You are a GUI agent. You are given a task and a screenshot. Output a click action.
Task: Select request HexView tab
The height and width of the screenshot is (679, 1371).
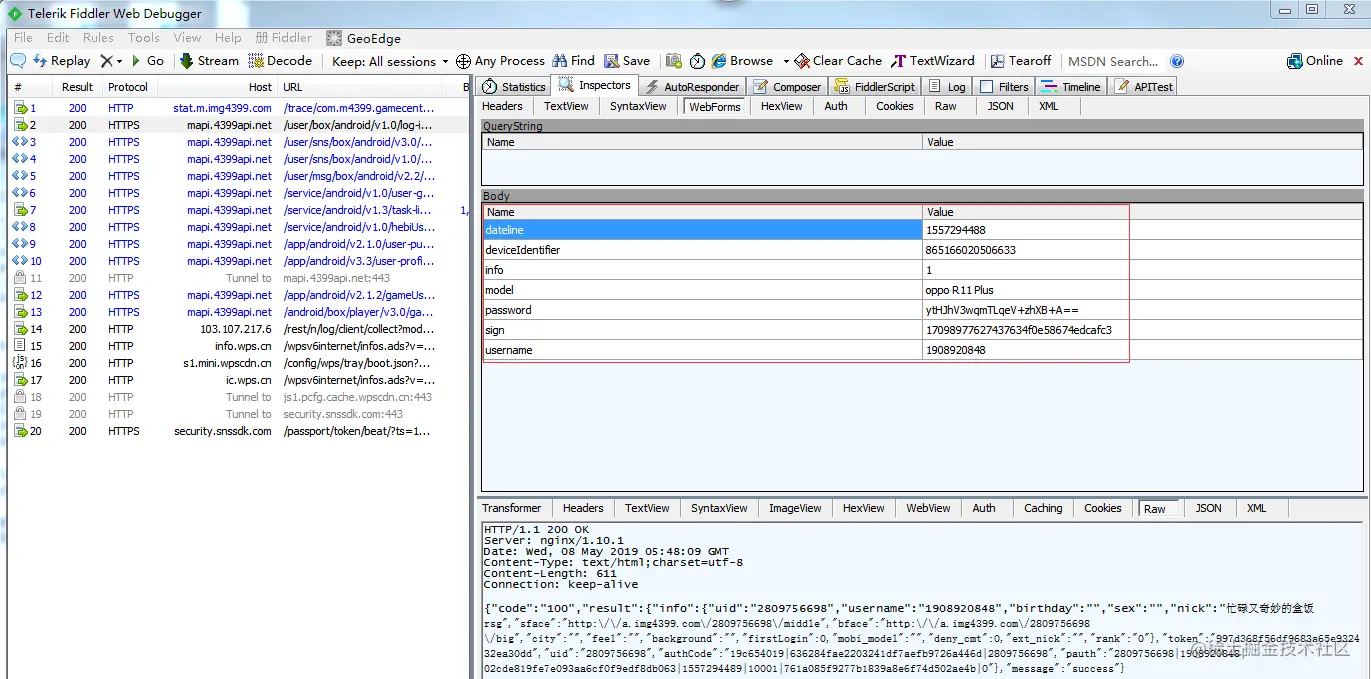pos(781,106)
